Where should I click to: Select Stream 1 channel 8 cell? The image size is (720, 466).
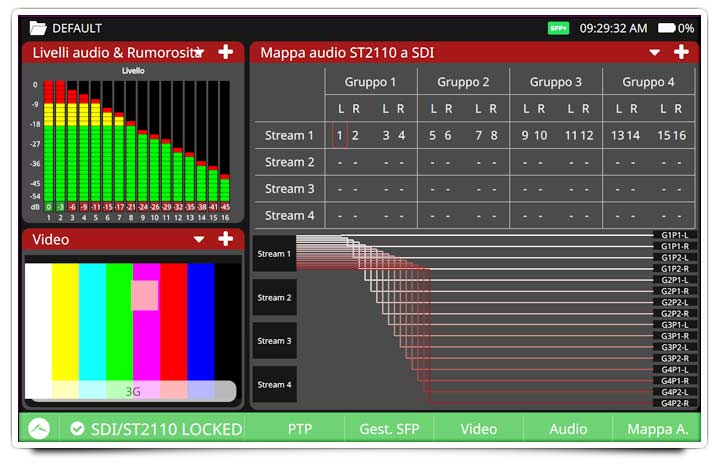[494, 135]
